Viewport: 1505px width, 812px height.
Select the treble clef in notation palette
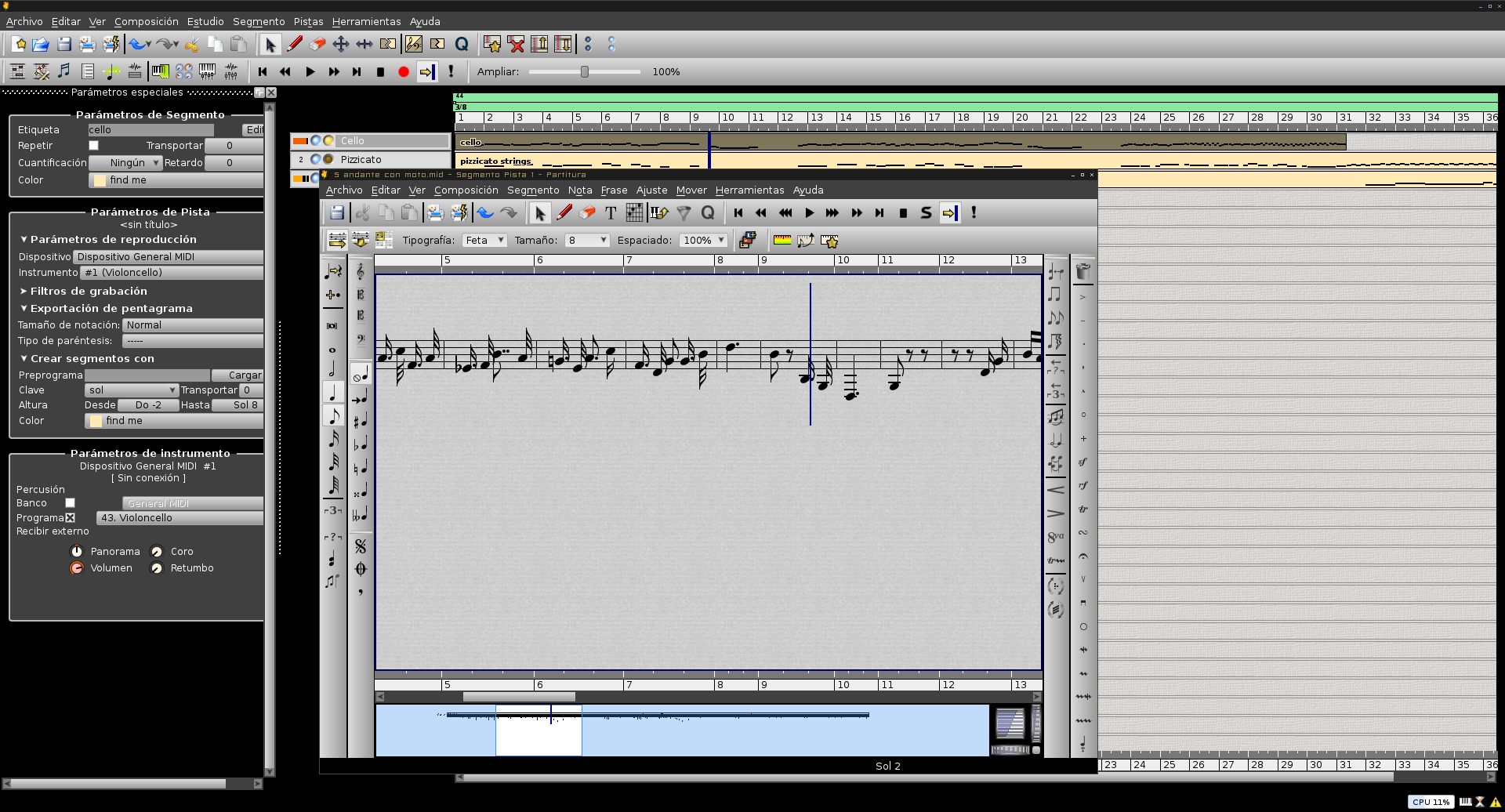click(x=361, y=272)
